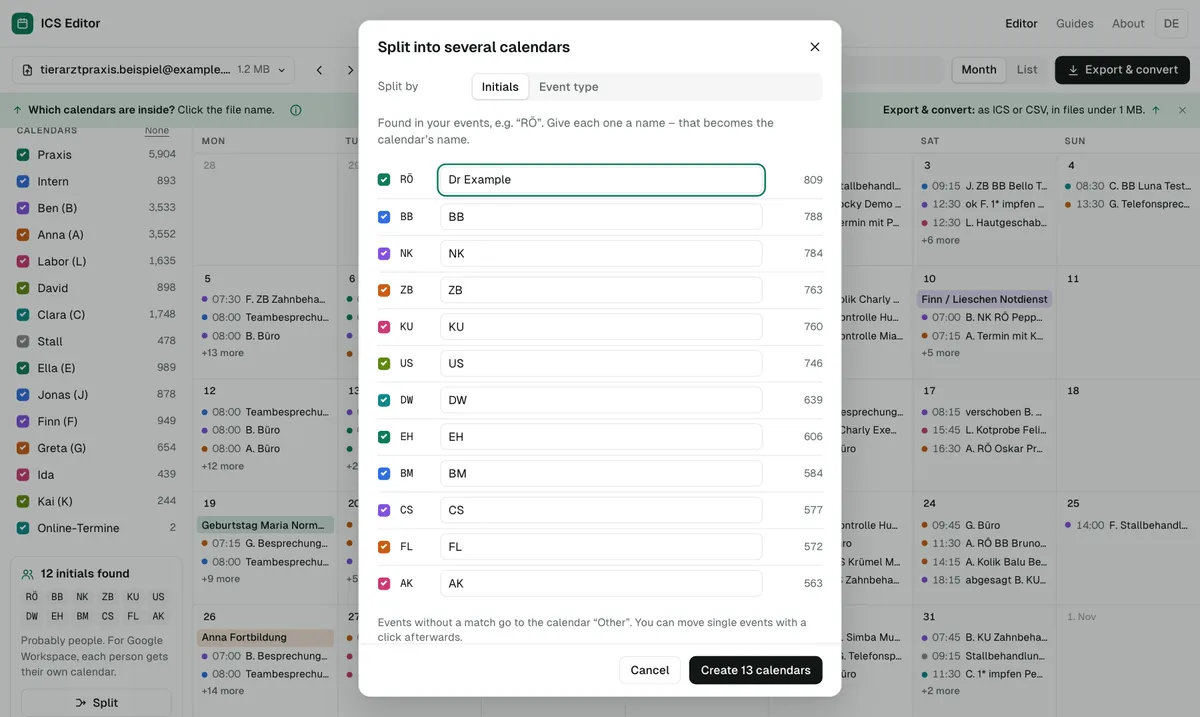The width and height of the screenshot is (1200, 717).
Task: Click the BB calendar name field
Action: pyautogui.click(x=601, y=217)
